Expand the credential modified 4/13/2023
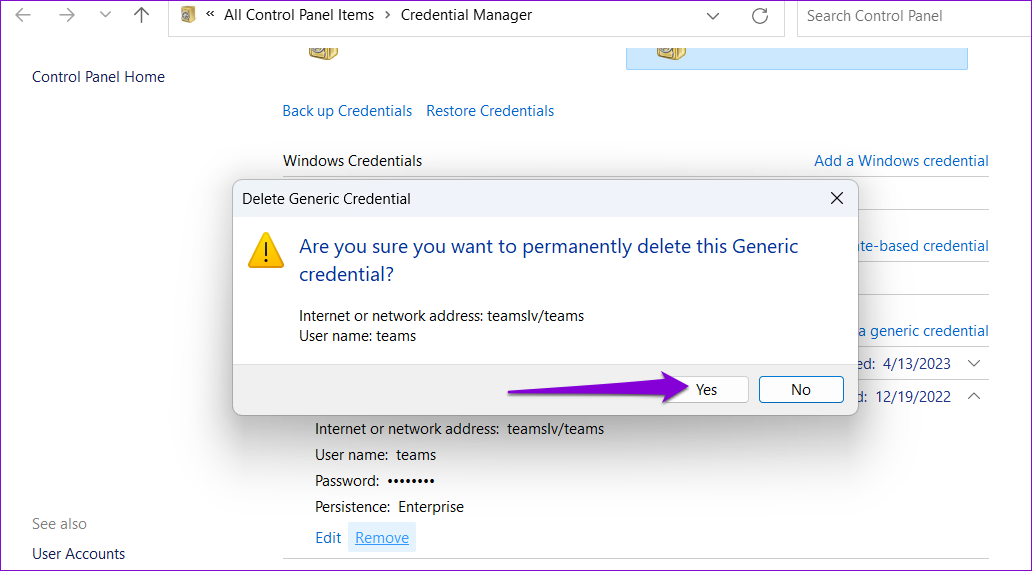 [974, 363]
